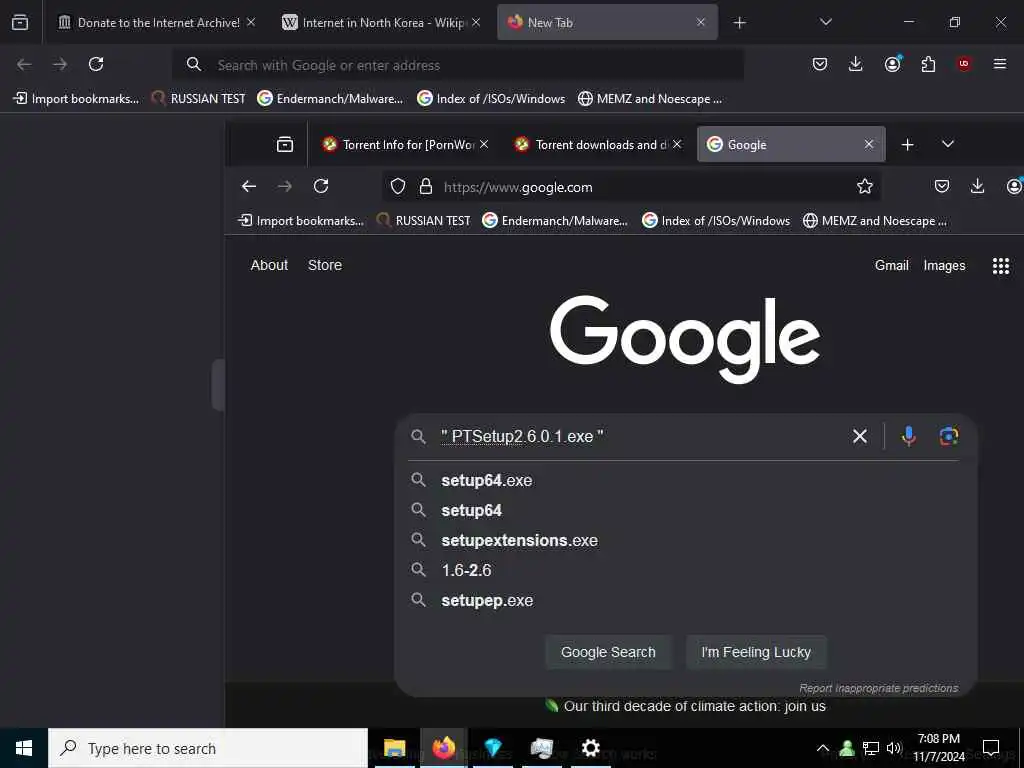Open Downloads panel in inner window
The image size is (1024, 768).
coord(978,187)
